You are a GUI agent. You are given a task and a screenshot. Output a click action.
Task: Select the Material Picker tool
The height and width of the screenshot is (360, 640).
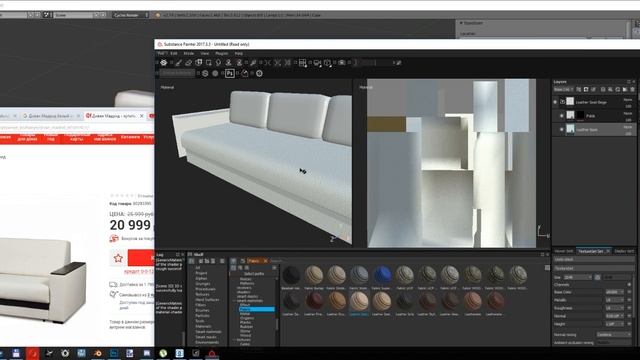(253, 62)
